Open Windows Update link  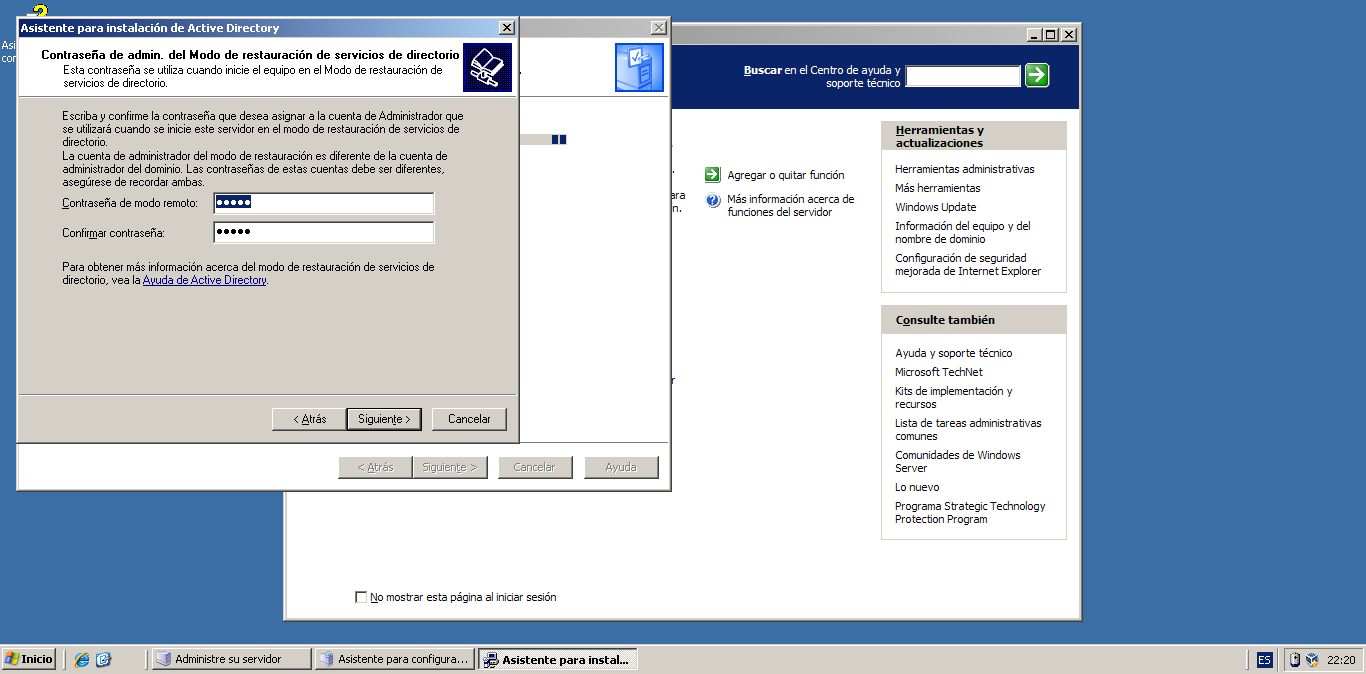[936, 207]
